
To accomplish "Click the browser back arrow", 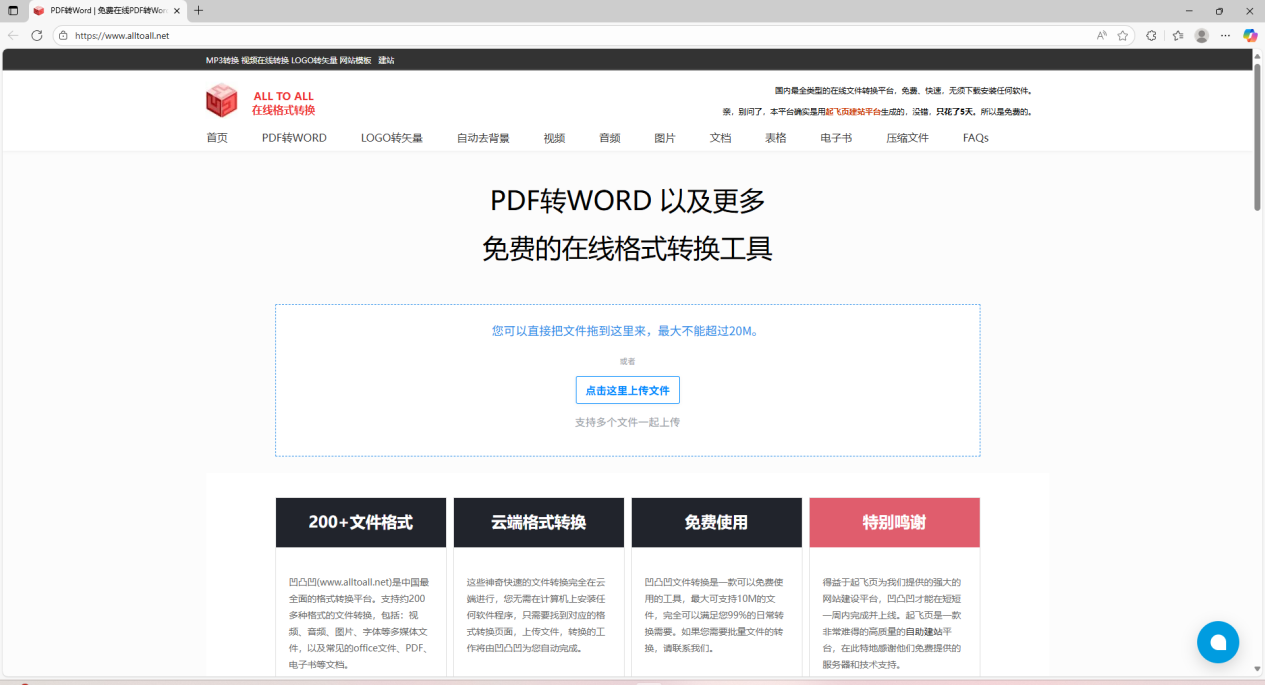I will [x=13, y=35].
